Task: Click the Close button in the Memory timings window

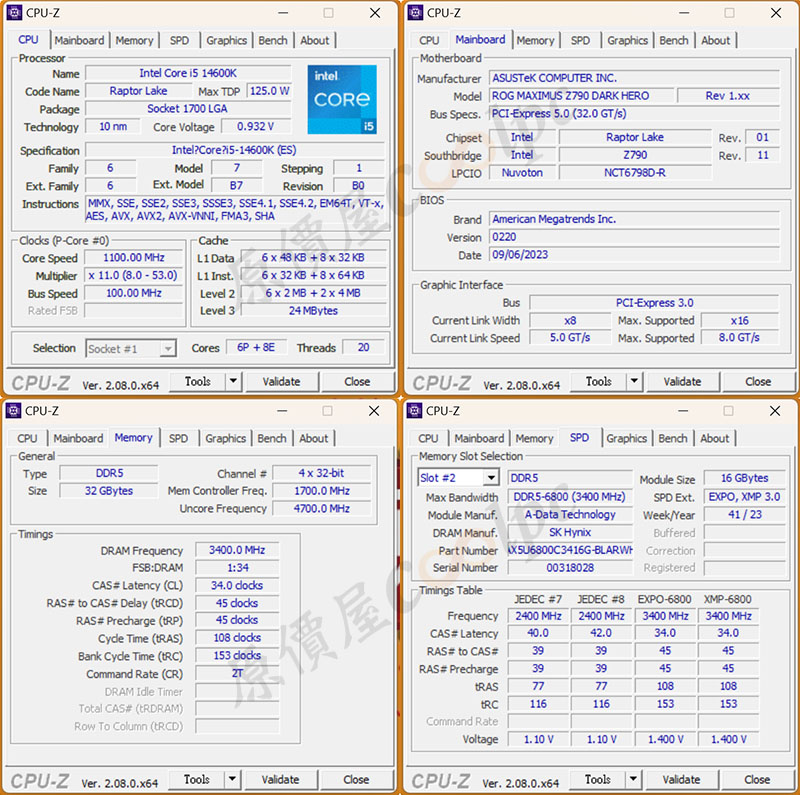Action: click(x=356, y=779)
